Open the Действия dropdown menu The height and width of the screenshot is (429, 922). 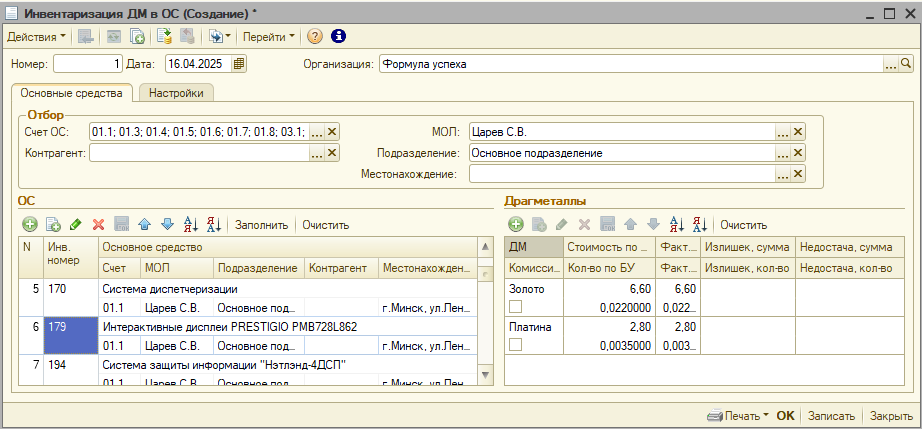36,37
